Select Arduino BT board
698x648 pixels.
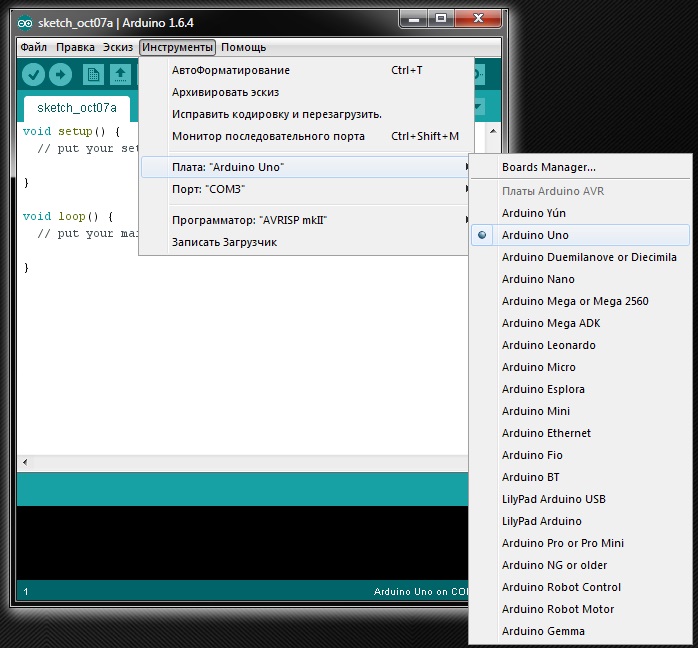click(x=580, y=477)
